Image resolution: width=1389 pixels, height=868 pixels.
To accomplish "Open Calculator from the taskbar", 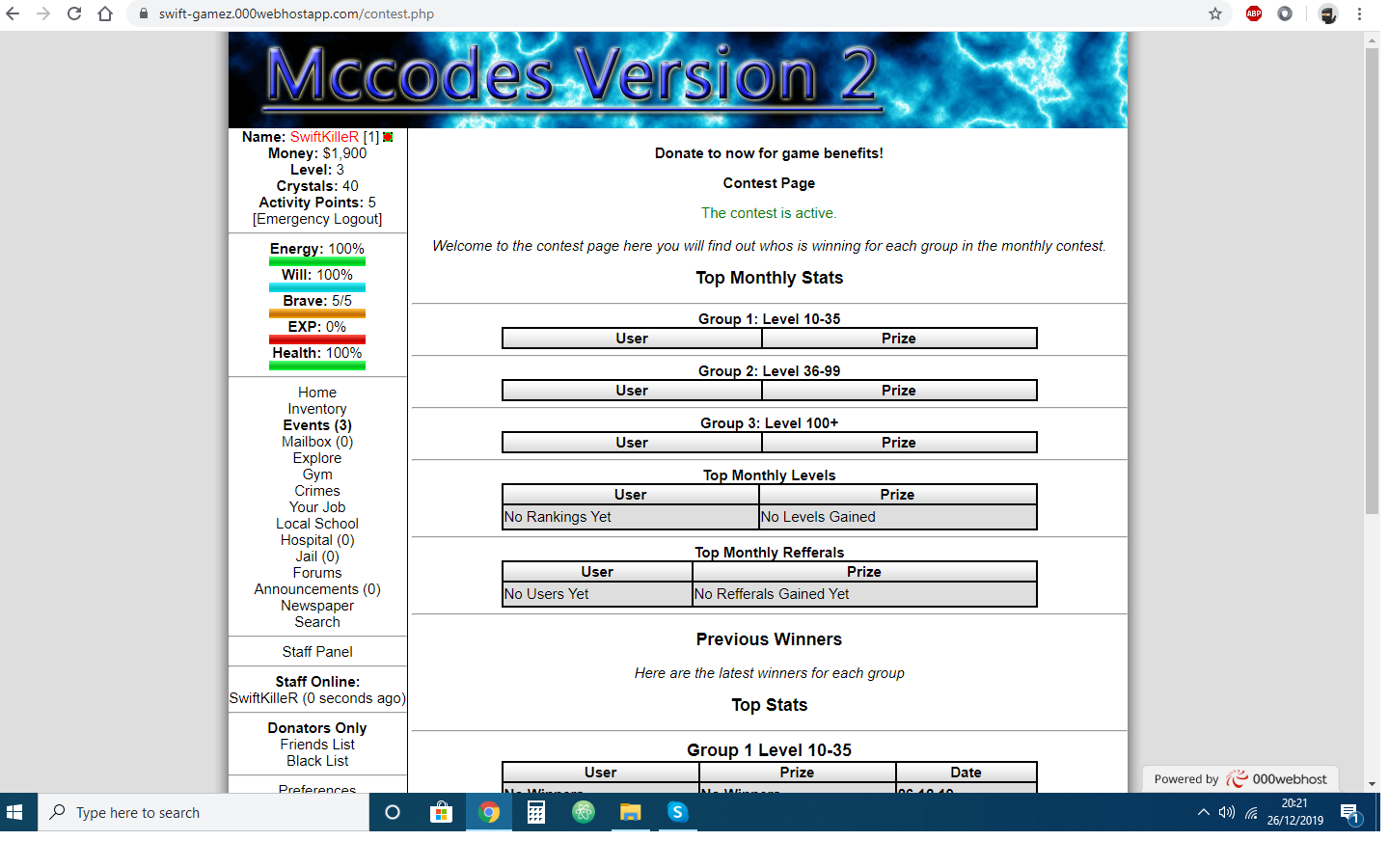I will point(536,812).
